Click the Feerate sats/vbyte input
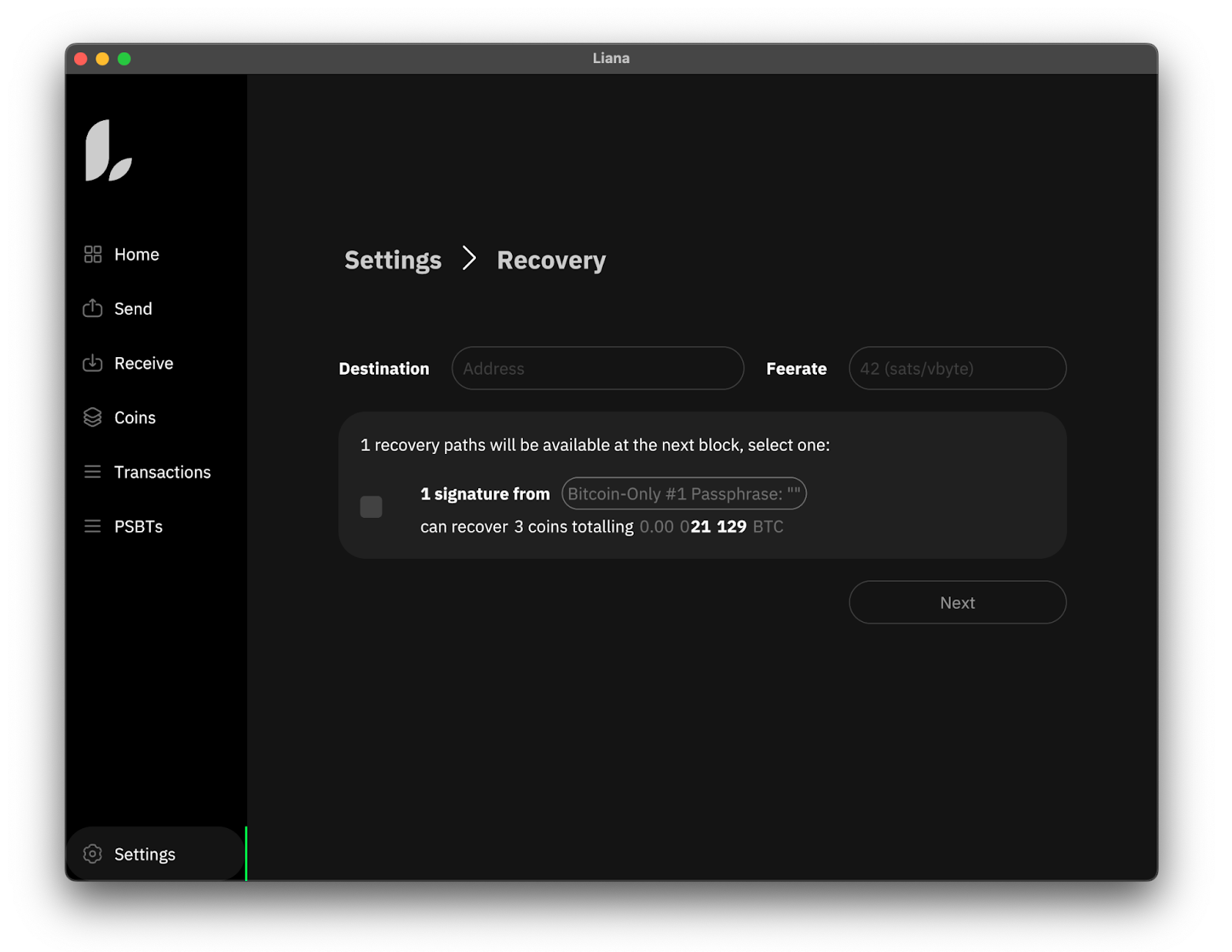The width and height of the screenshot is (1232, 952). [956, 369]
